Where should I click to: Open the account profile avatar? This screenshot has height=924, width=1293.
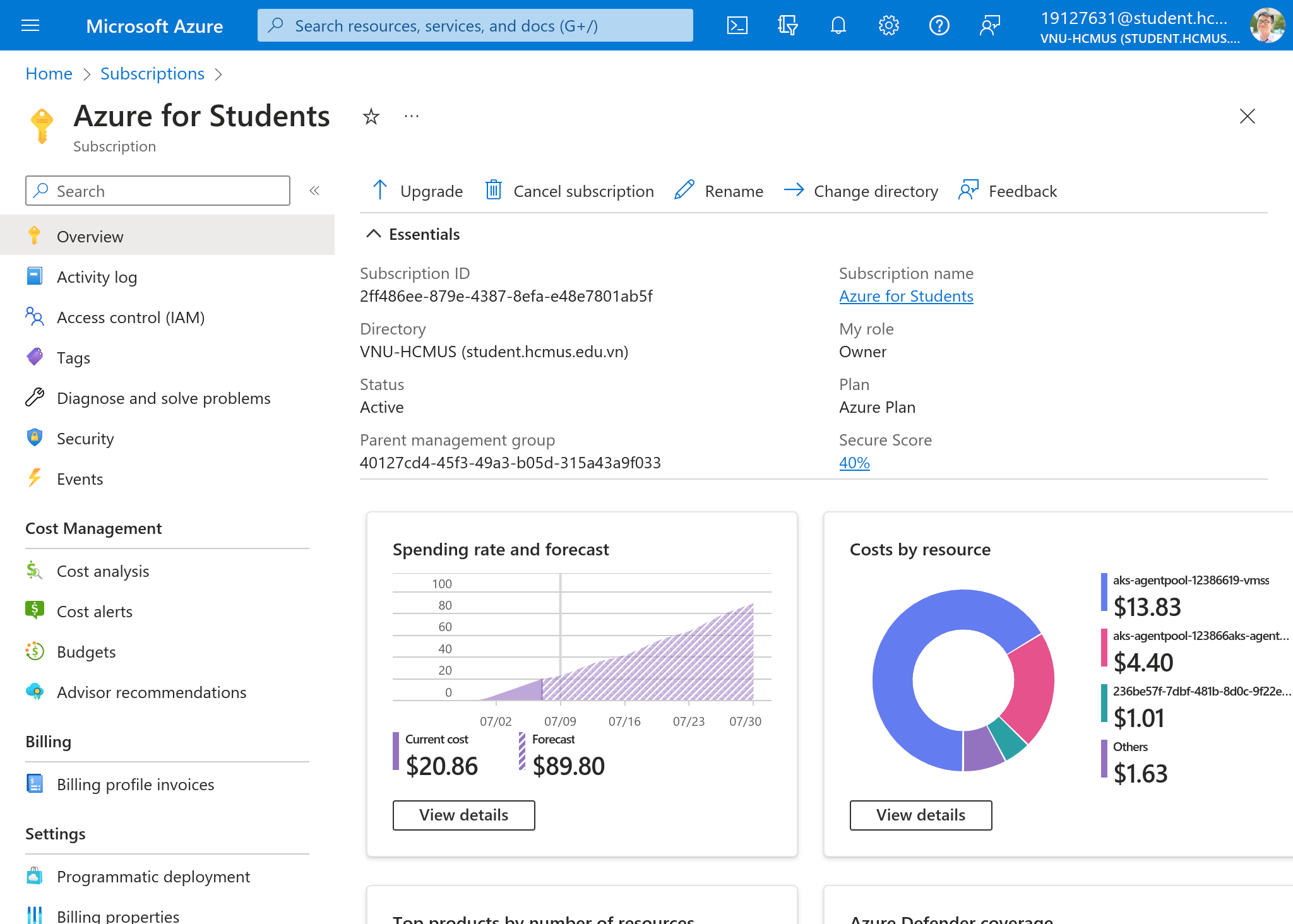tap(1267, 25)
